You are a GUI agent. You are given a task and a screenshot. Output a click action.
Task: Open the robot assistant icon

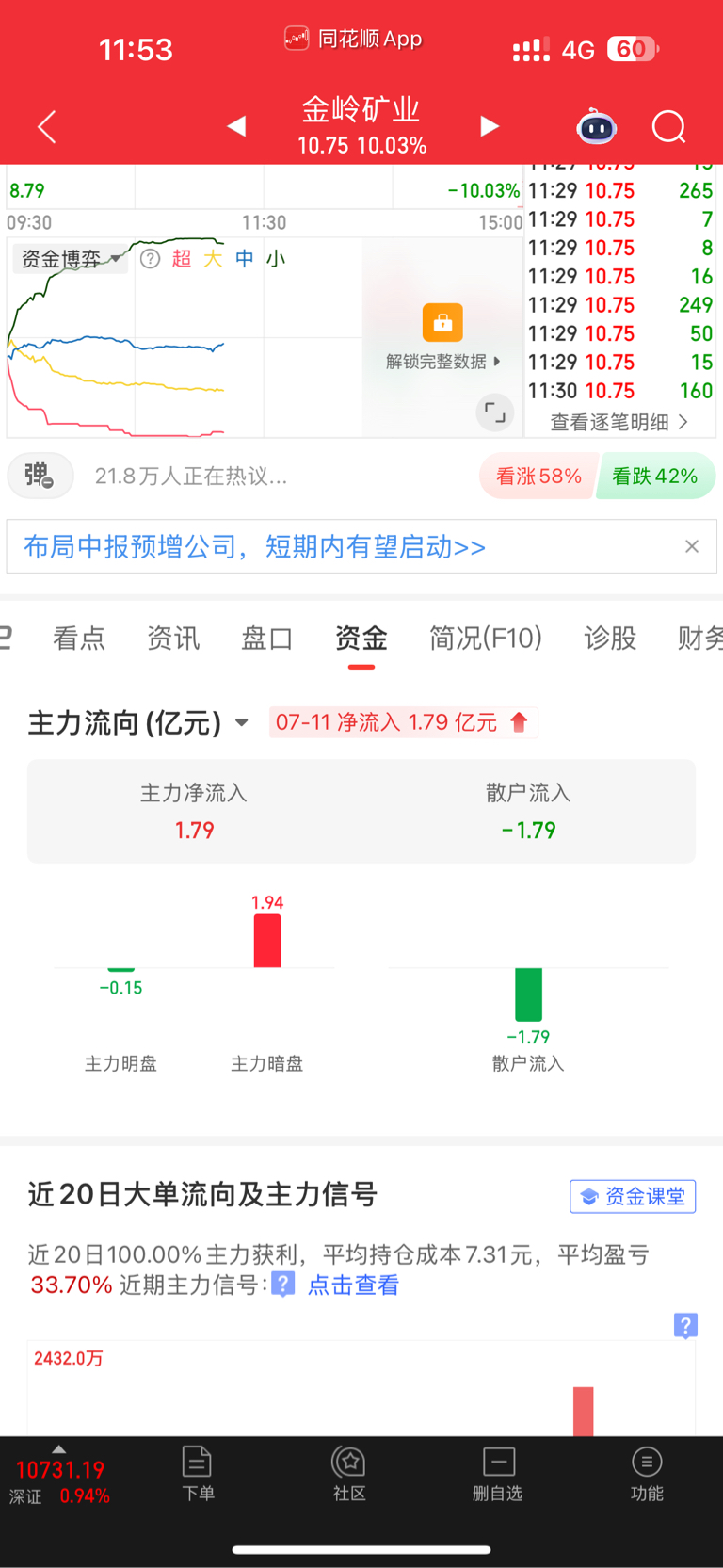(596, 126)
